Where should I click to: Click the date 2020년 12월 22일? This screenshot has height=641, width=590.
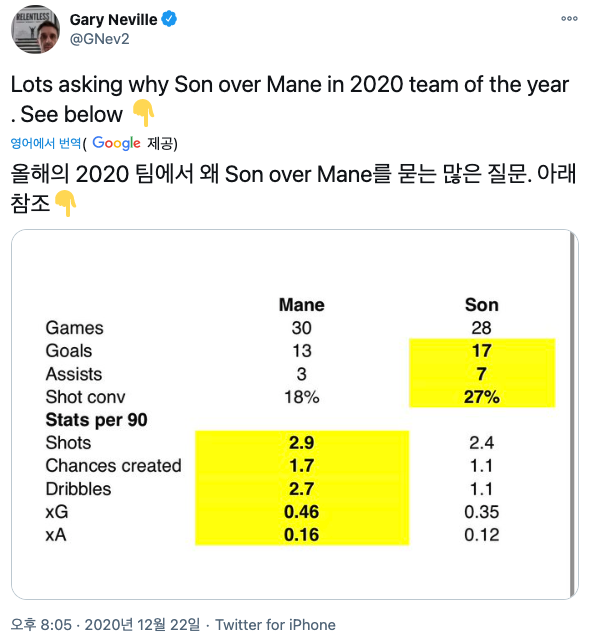tap(142, 624)
